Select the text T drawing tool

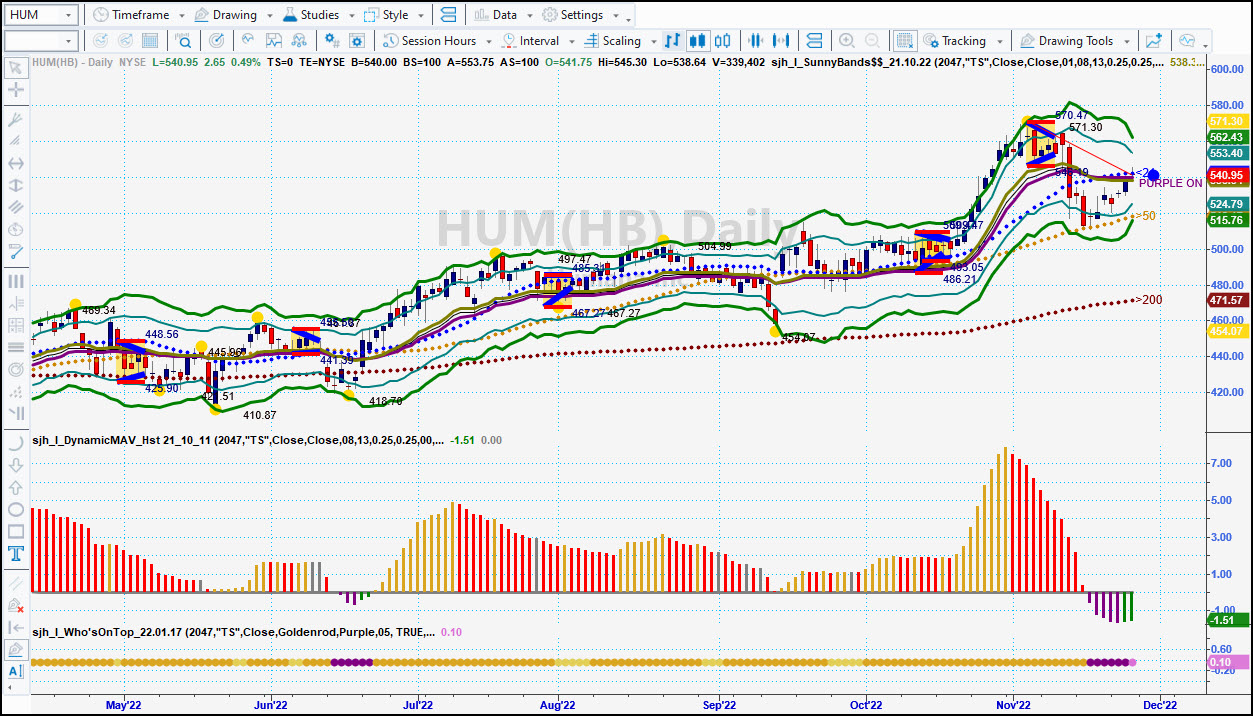pyautogui.click(x=16, y=553)
